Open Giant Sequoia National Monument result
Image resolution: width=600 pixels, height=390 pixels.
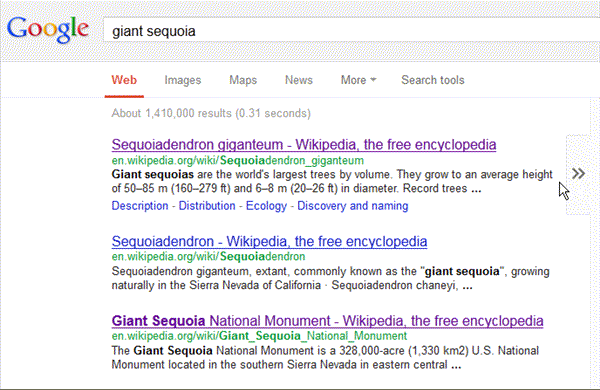[328, 321]
